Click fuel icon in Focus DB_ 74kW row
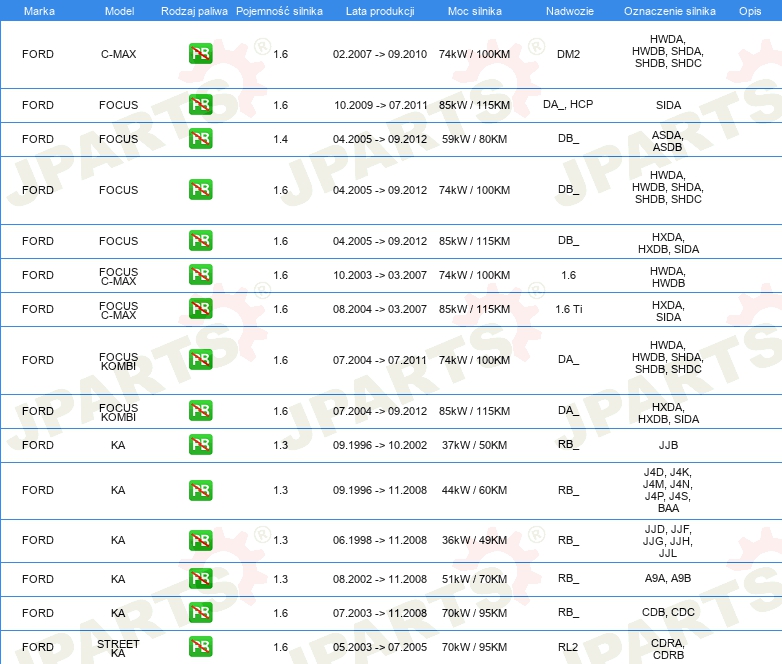782x664 pixels. [x=200, y=190]
